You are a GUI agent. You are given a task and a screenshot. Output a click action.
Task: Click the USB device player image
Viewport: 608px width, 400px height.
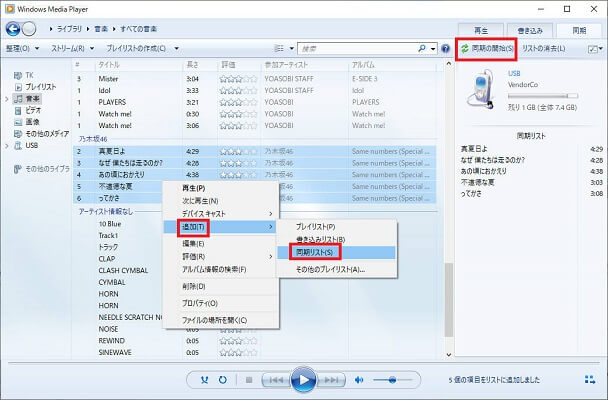(481, 89)
